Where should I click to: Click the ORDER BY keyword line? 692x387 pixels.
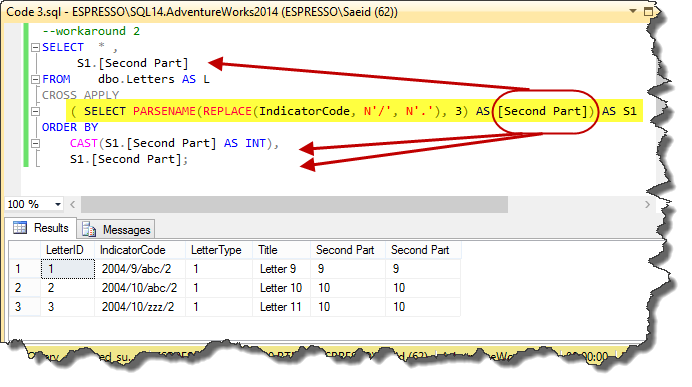[70, 128]
